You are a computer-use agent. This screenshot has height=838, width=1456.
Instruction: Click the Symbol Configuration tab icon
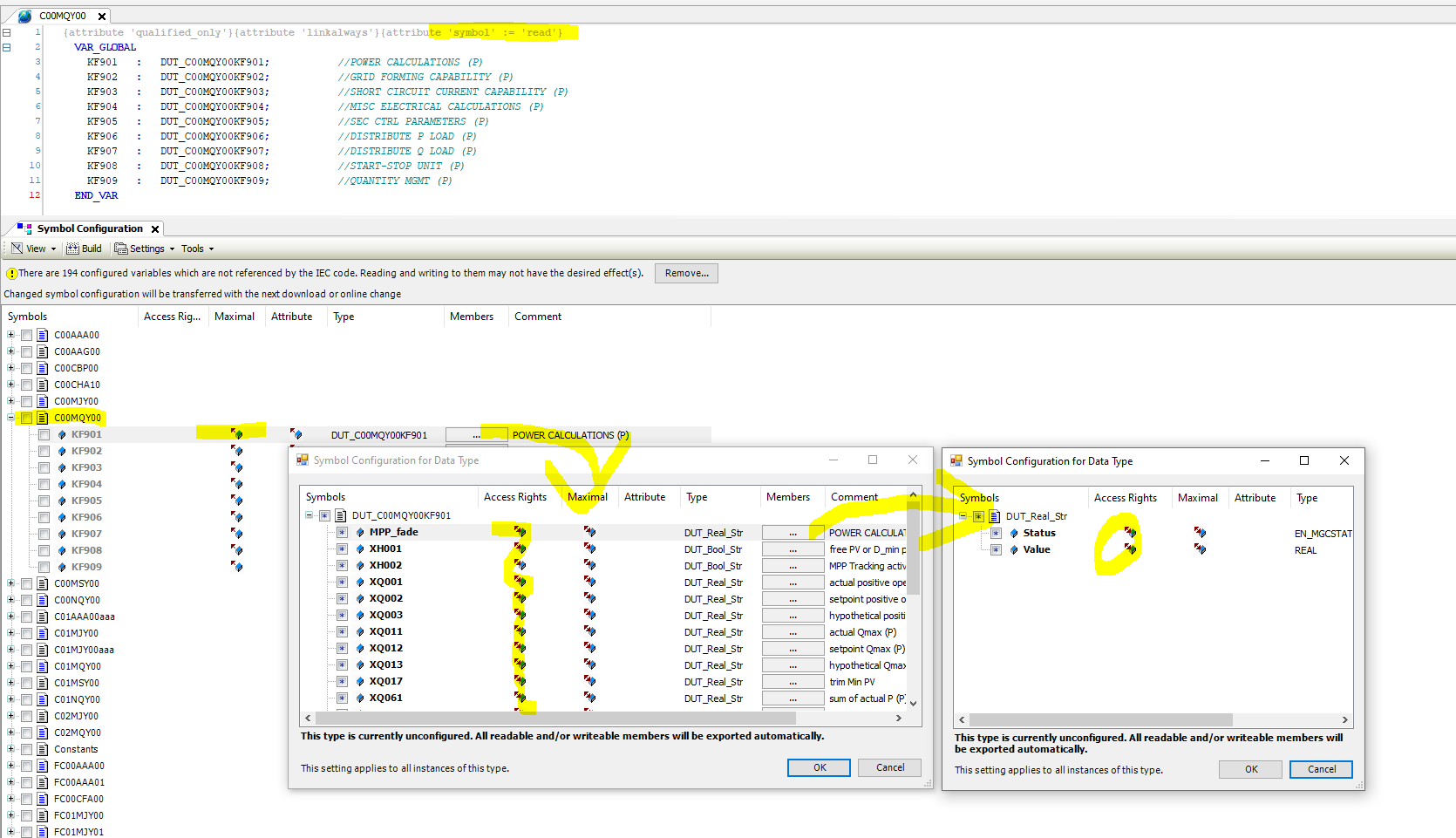[24, 228]
